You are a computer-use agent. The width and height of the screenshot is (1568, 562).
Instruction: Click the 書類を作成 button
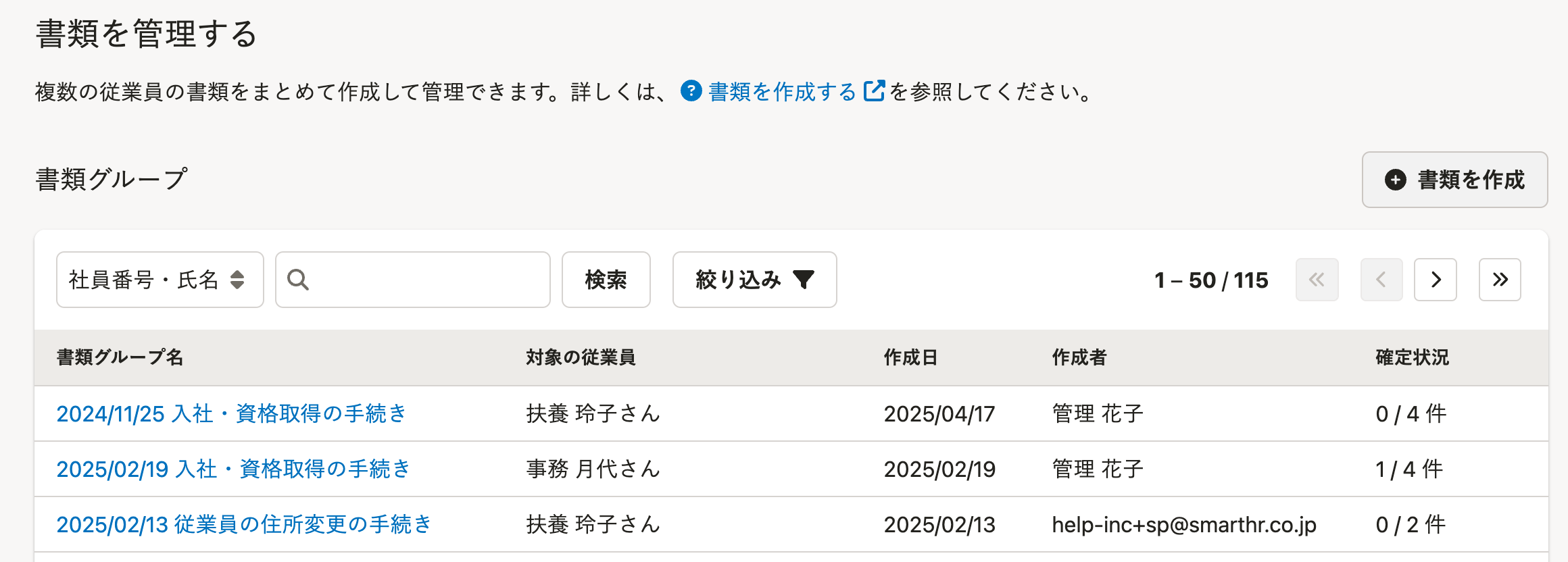point(1455,180)
